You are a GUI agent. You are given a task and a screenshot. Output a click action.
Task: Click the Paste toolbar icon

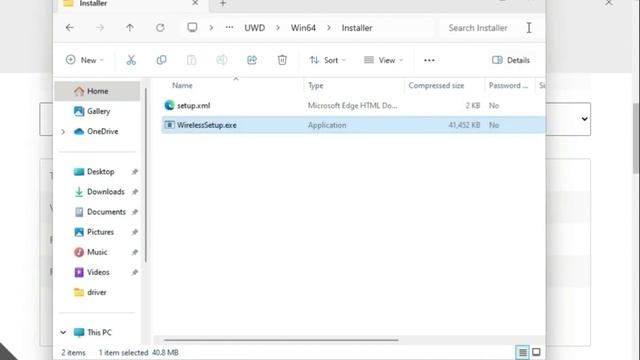click(x=191, y=60)
